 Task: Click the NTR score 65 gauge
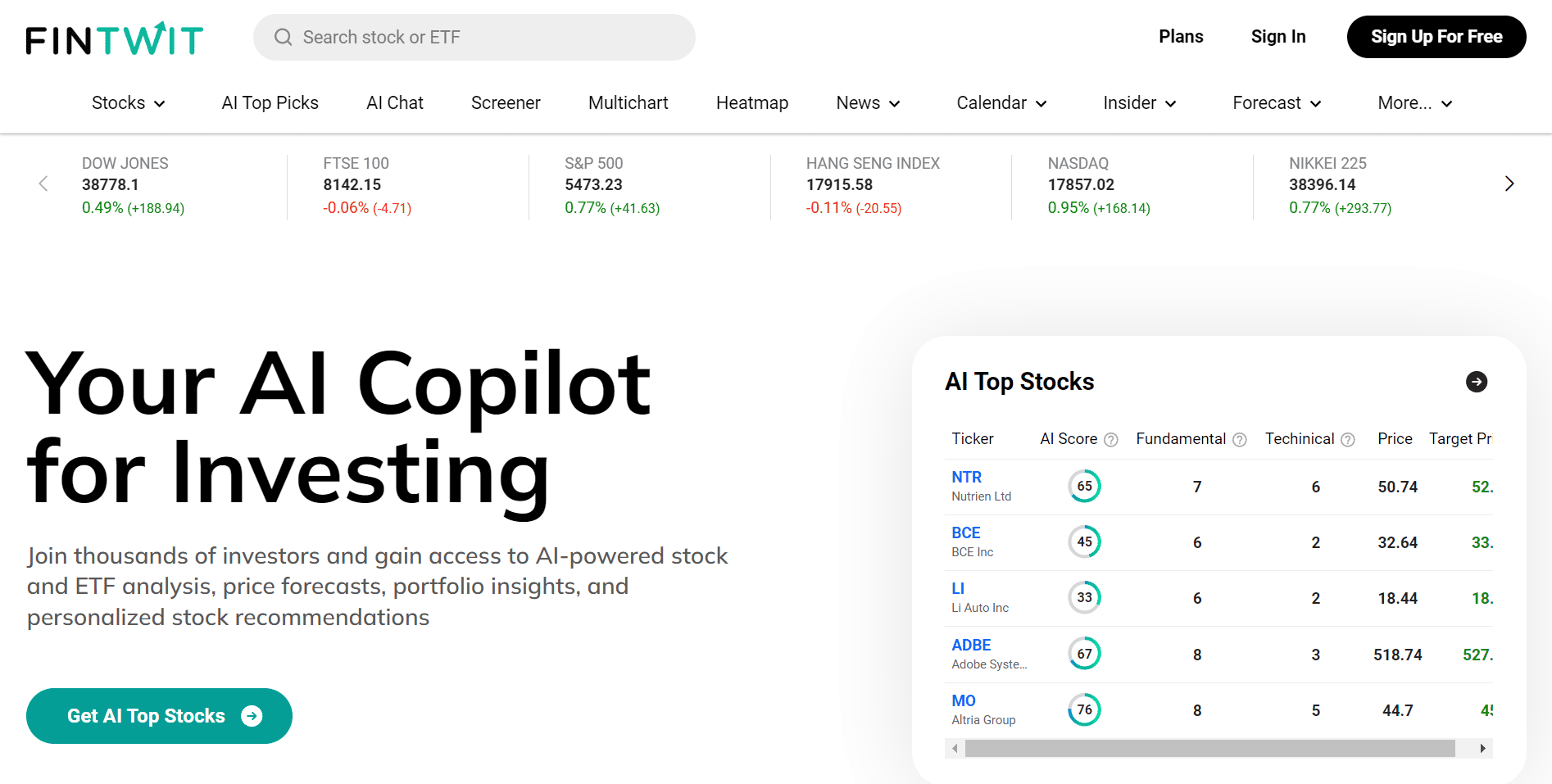1084,486
